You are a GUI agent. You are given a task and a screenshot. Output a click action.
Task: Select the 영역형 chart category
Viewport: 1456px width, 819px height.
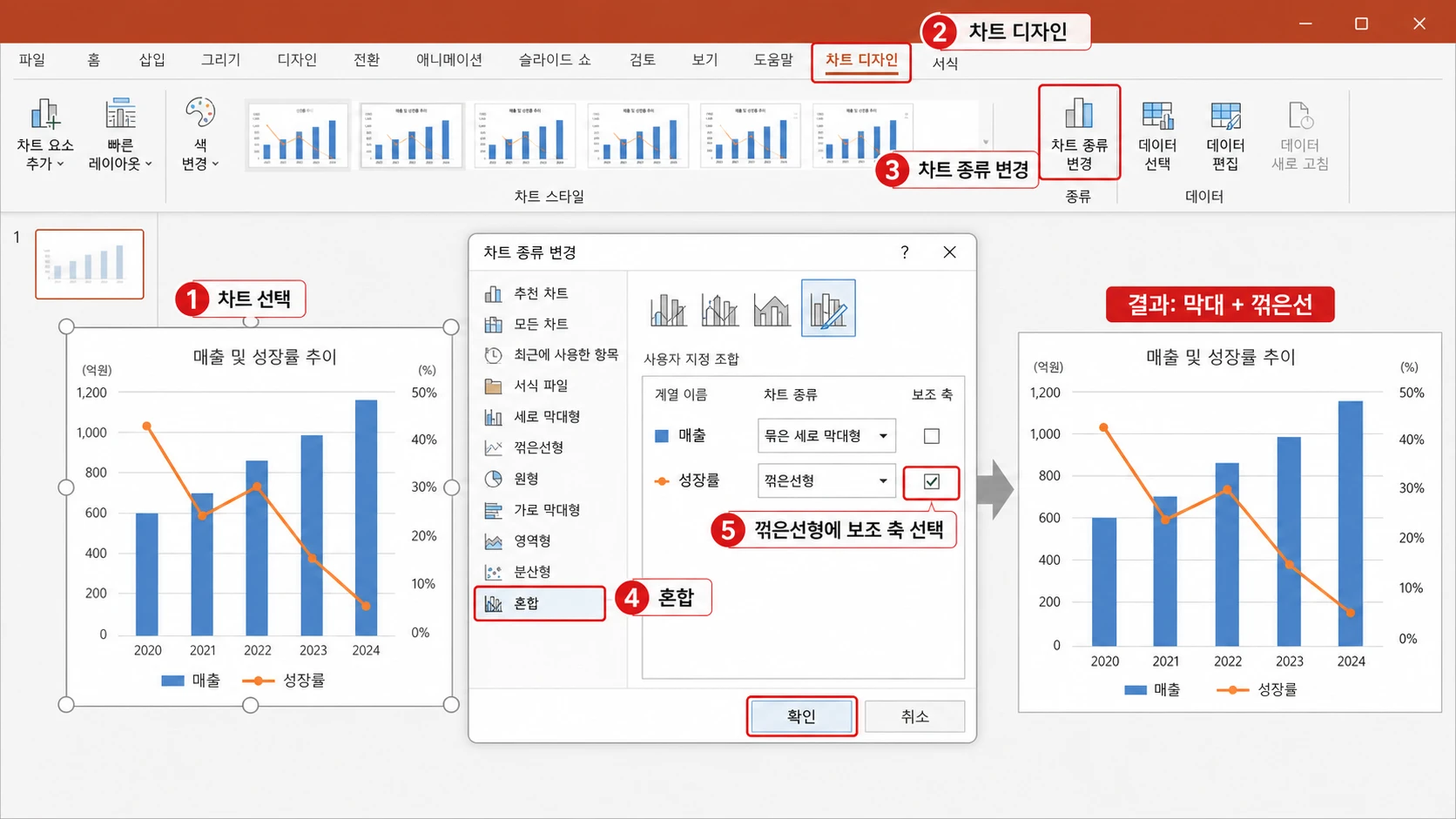click(x=518, y=540)
